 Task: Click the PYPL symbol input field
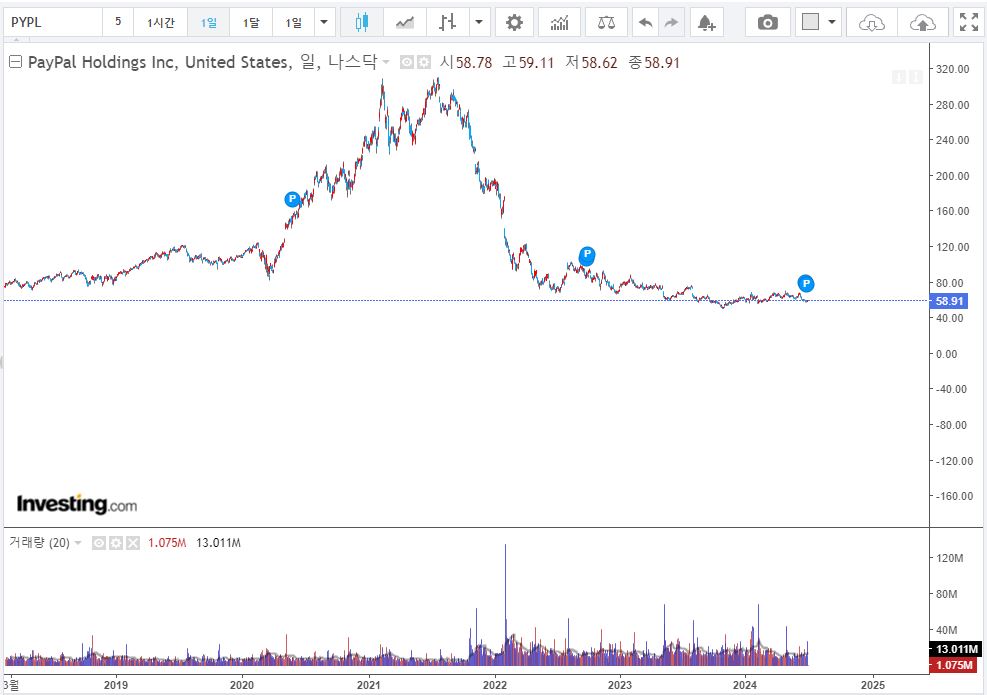[53, 23]
